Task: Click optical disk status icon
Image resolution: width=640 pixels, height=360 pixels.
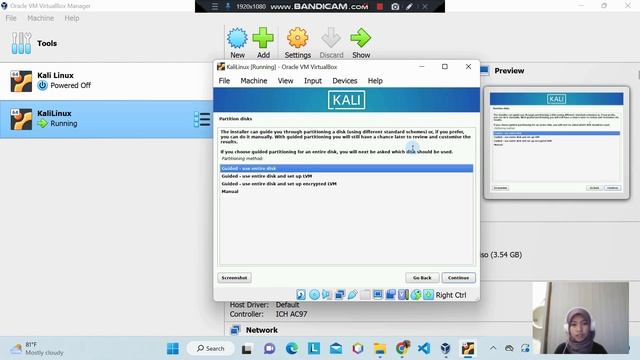Action: point(314,295)
